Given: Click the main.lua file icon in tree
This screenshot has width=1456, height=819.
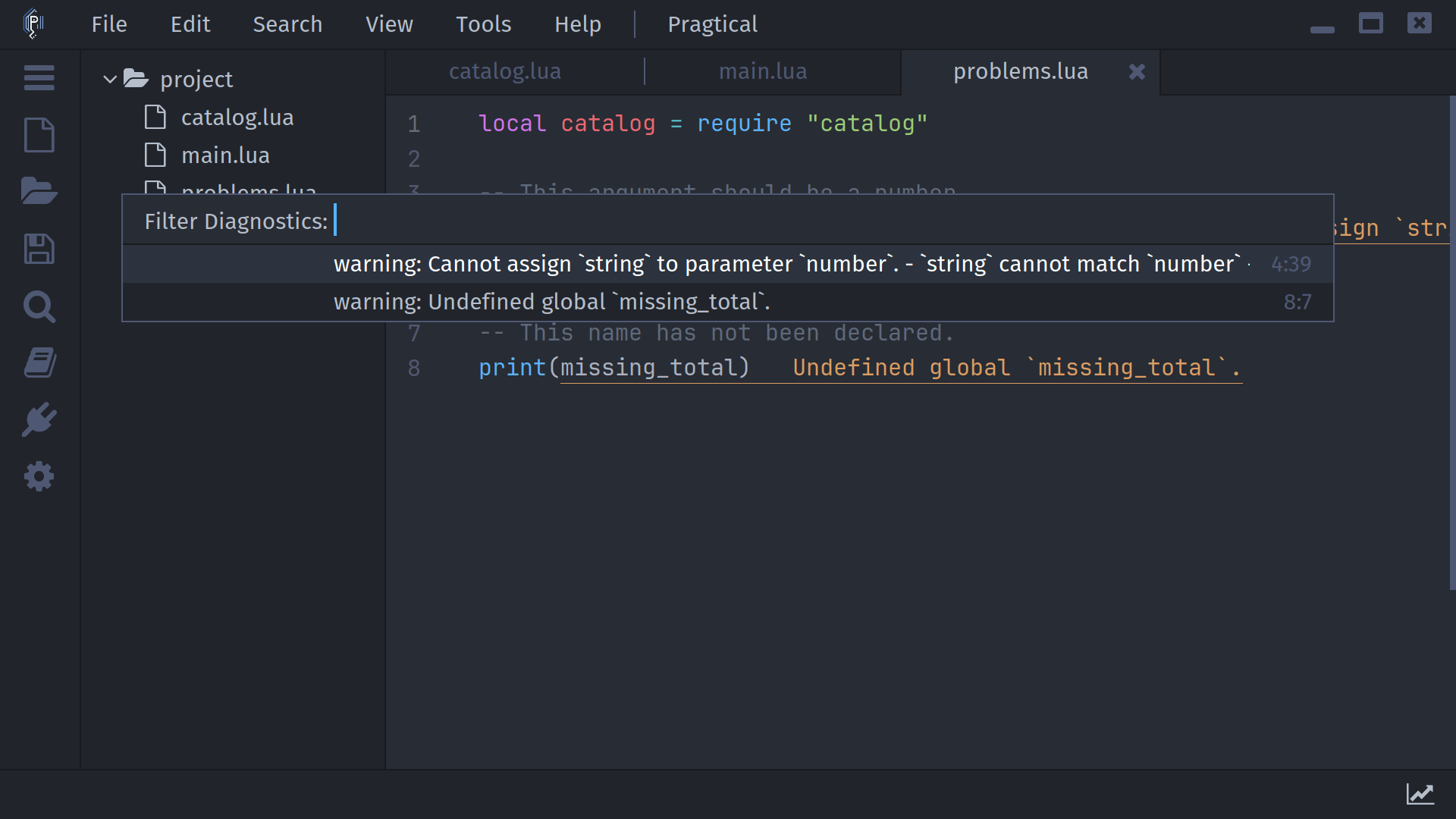Looking at the screenshot, I should 155,155.
